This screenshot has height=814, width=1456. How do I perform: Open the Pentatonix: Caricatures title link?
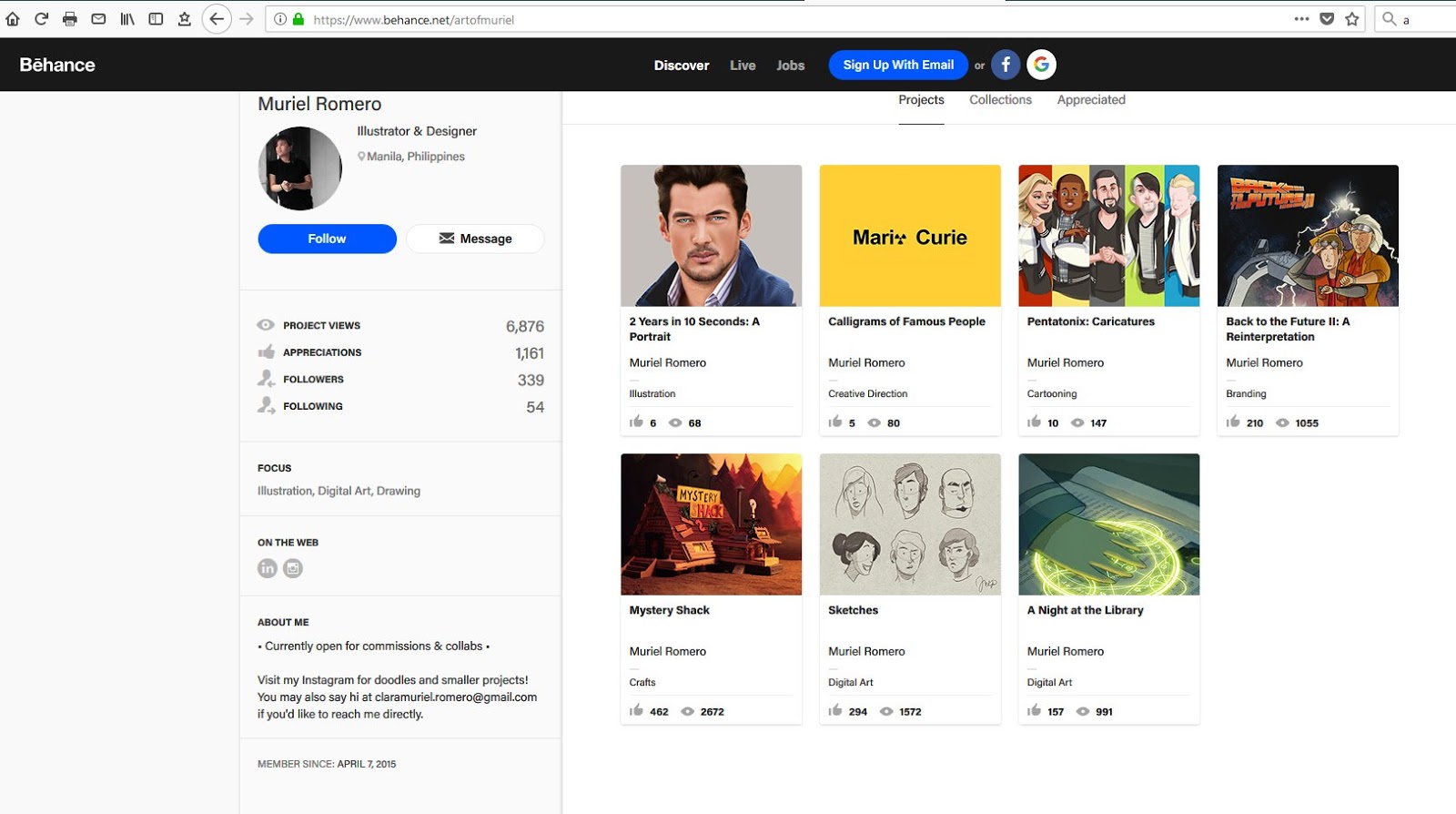tap(1090, 321)
